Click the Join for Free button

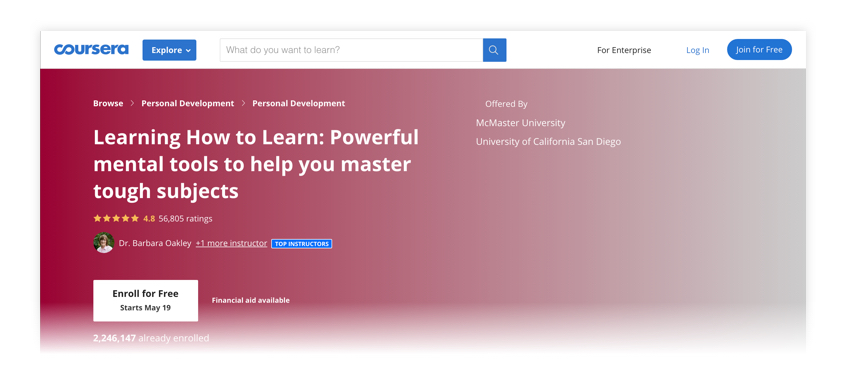(759, 50)
